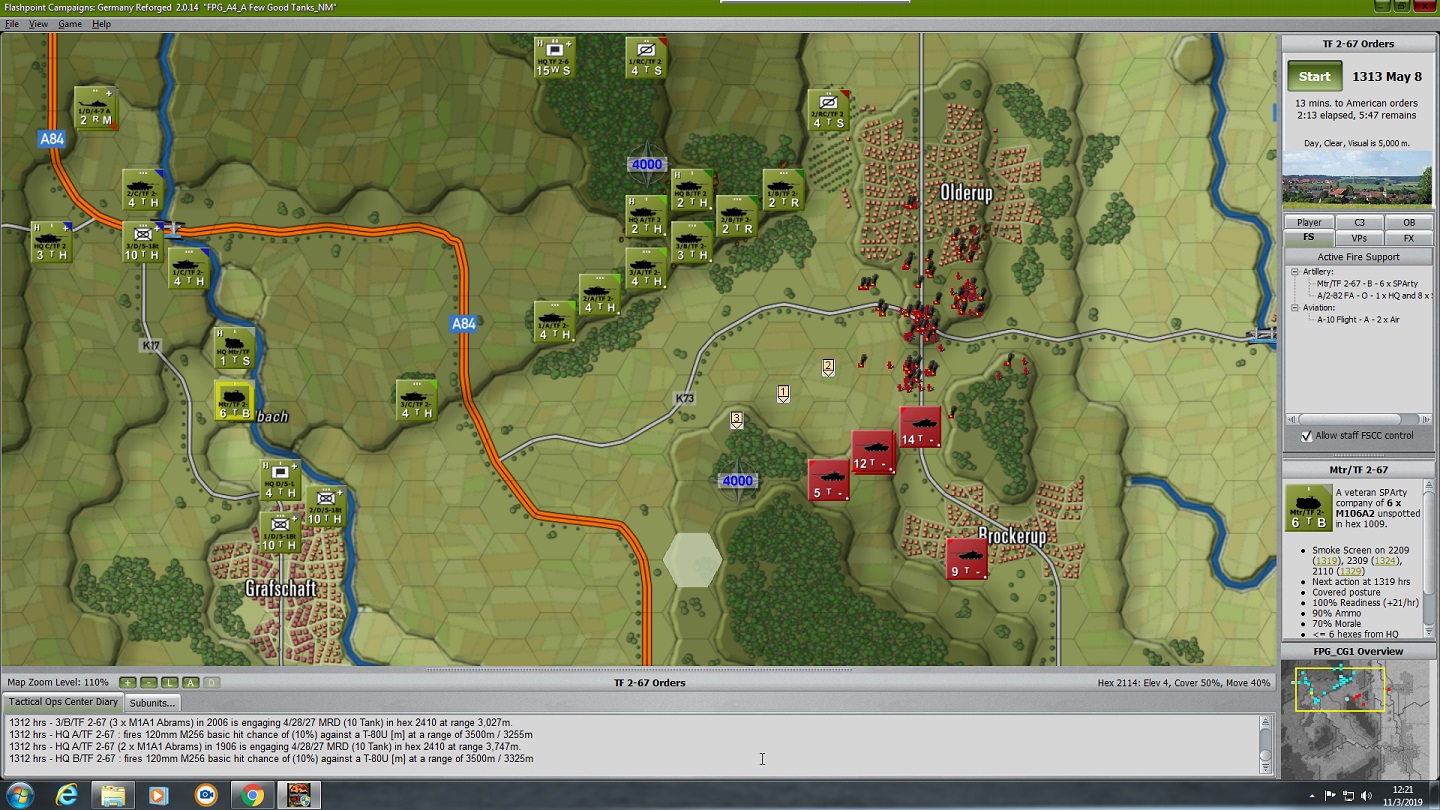Select the 3/A/TF 2 tank unit counter

pos(645,268)
